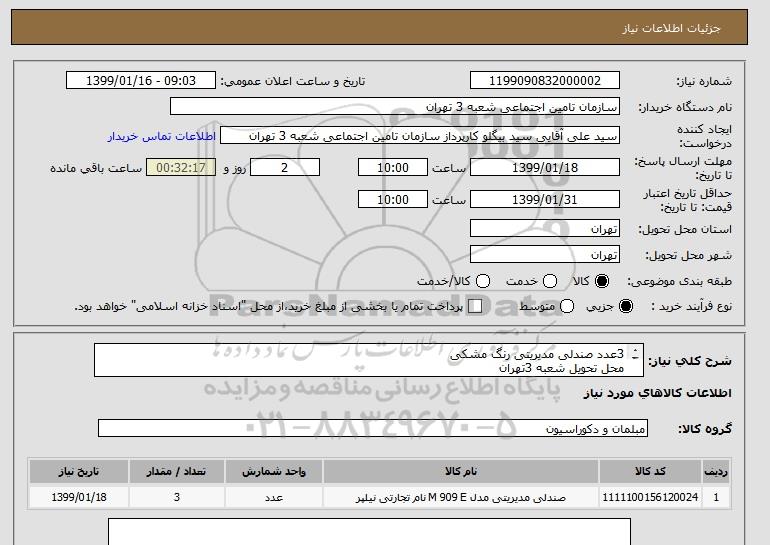The image size is (770, 545).
Task: Click the شرح کلی نیاز label
Action: tap(690, 361)
